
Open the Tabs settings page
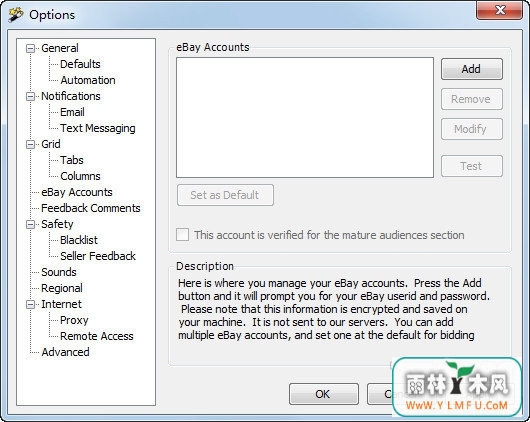(72, 160)
